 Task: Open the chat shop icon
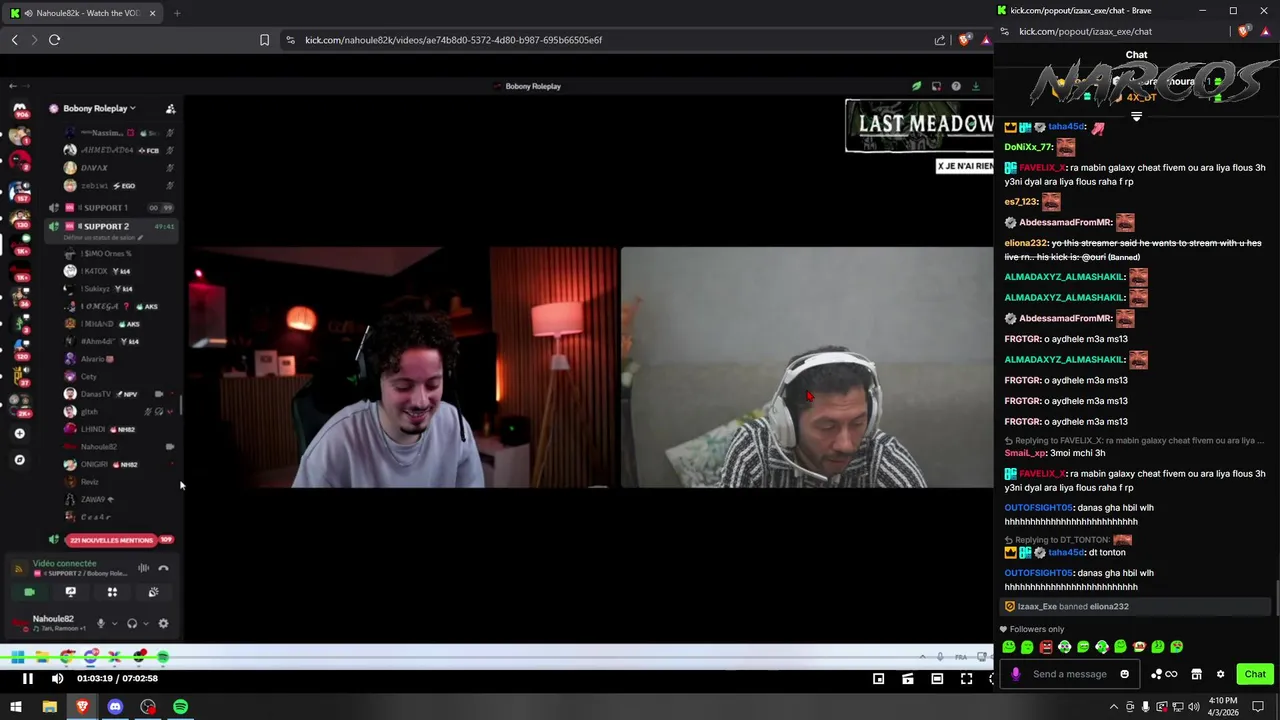coord(1196,674)
